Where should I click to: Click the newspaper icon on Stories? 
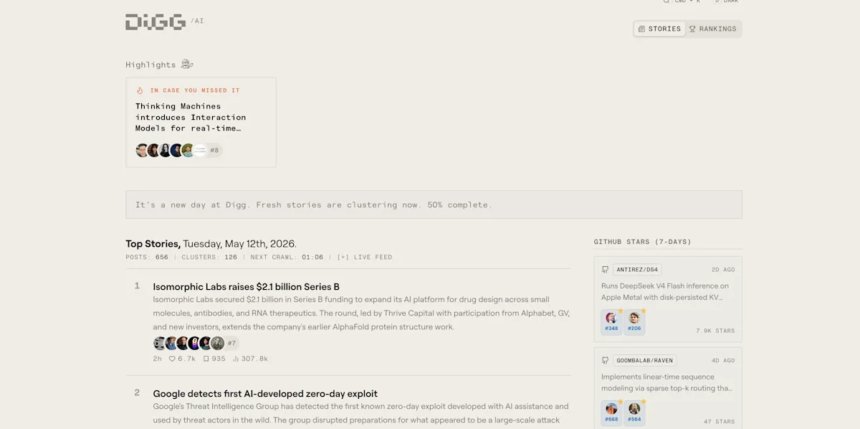coord(641,29)
